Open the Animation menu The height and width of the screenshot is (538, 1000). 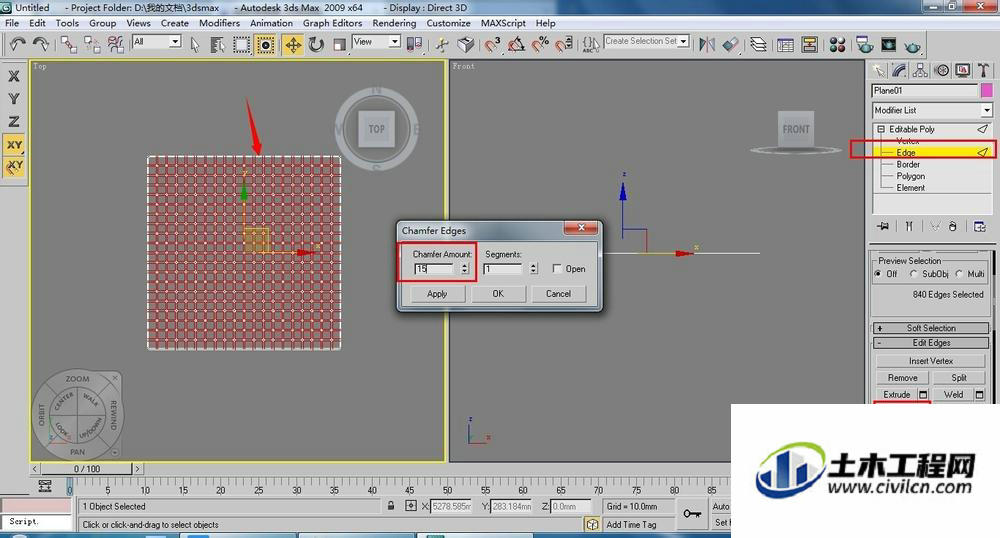coord(271,23)
